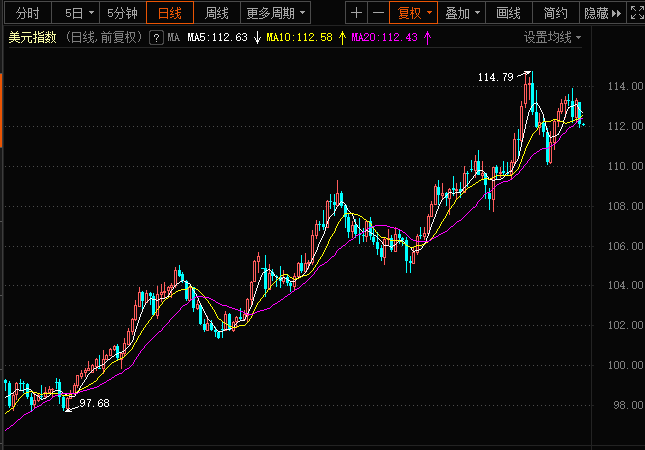
Task: Click the MA20 magenta up arrow indicator
Action: [428, 37]
